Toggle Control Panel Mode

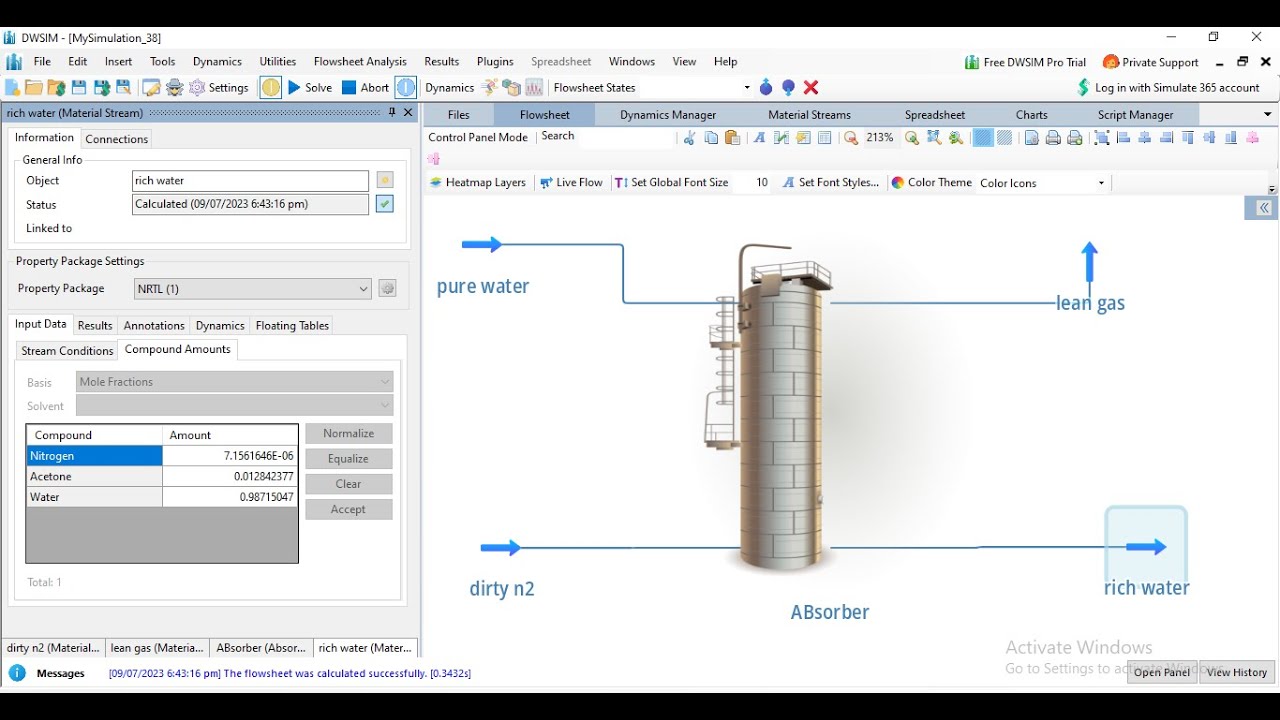tap(477, 137)
